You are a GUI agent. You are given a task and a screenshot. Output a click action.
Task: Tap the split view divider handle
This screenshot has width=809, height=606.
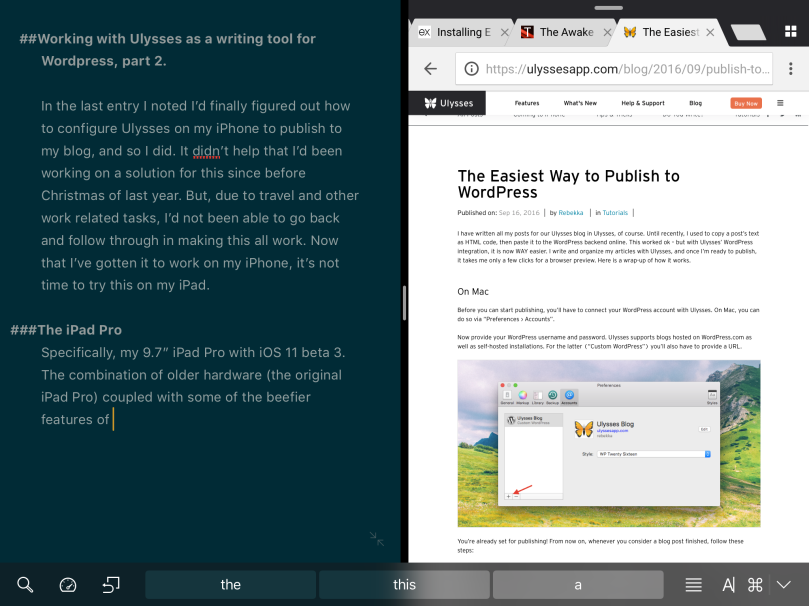pos(404,303)
